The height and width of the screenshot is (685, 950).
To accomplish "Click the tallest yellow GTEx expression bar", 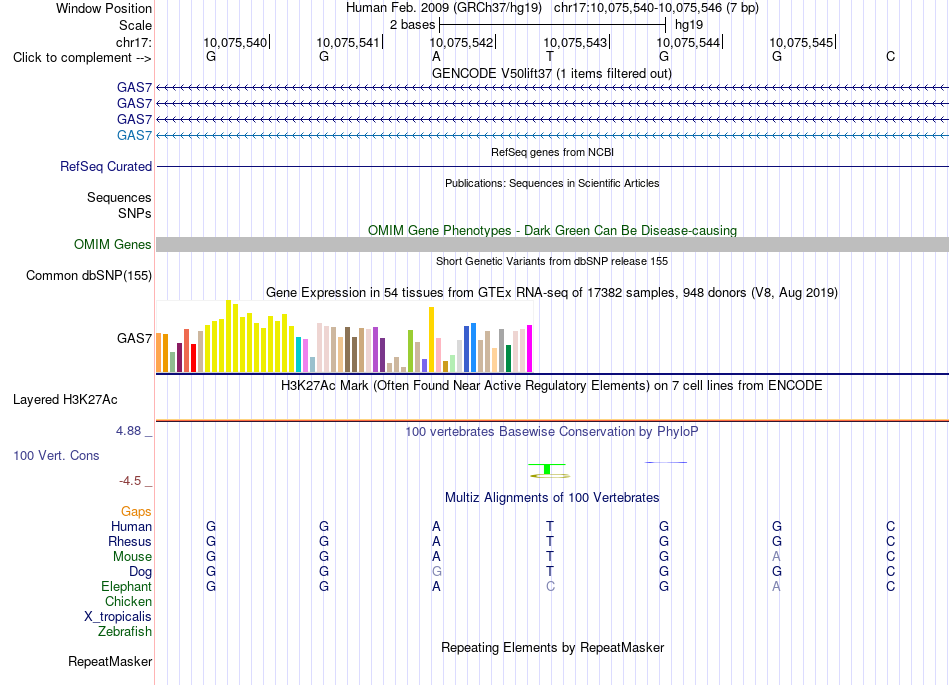I will 228,336.
